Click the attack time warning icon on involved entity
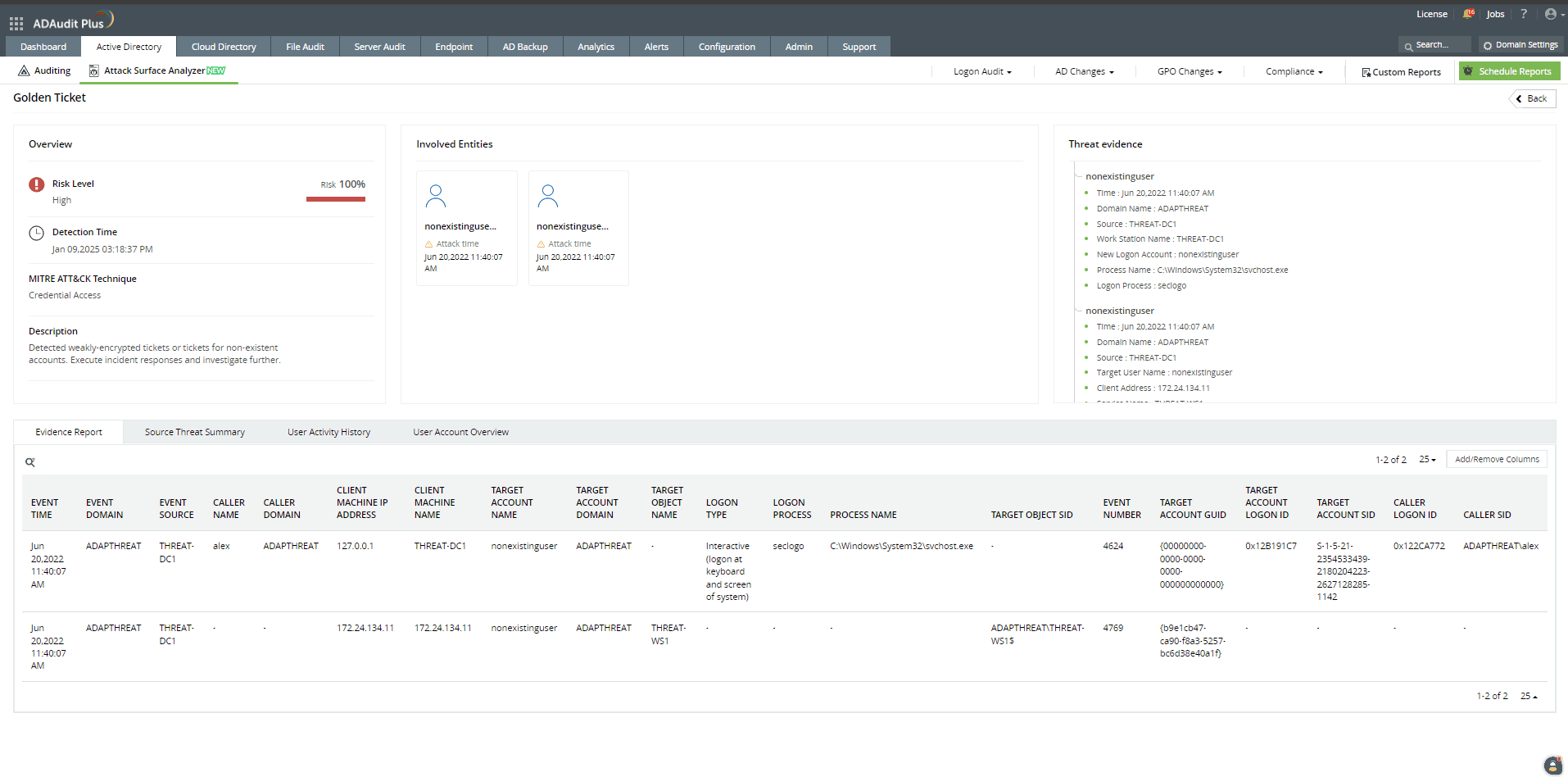 point(428,243)
